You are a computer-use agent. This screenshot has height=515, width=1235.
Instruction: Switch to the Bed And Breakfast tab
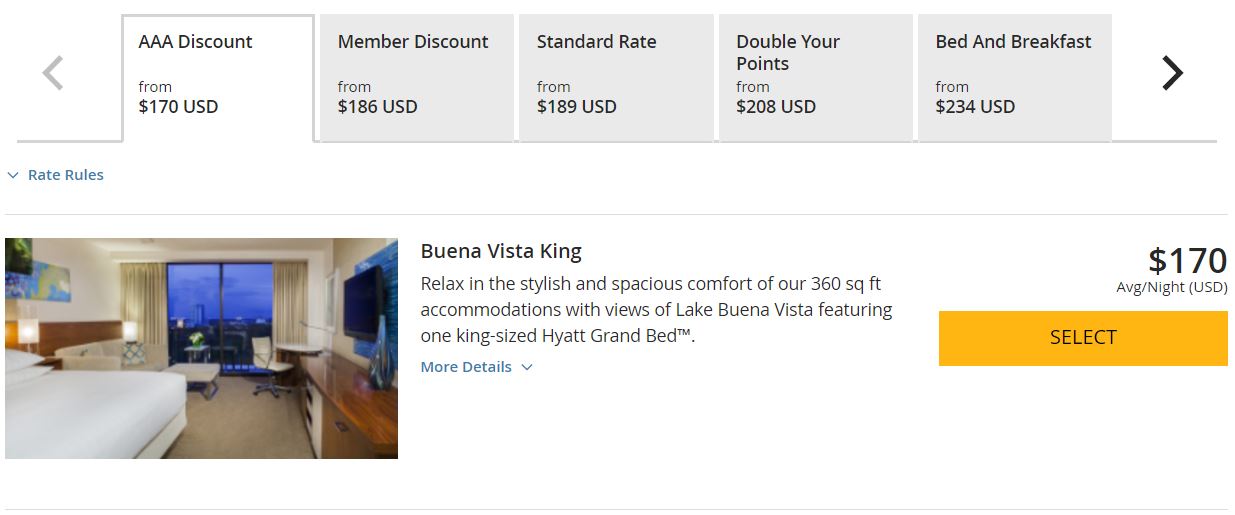[x=1014, y=78]
